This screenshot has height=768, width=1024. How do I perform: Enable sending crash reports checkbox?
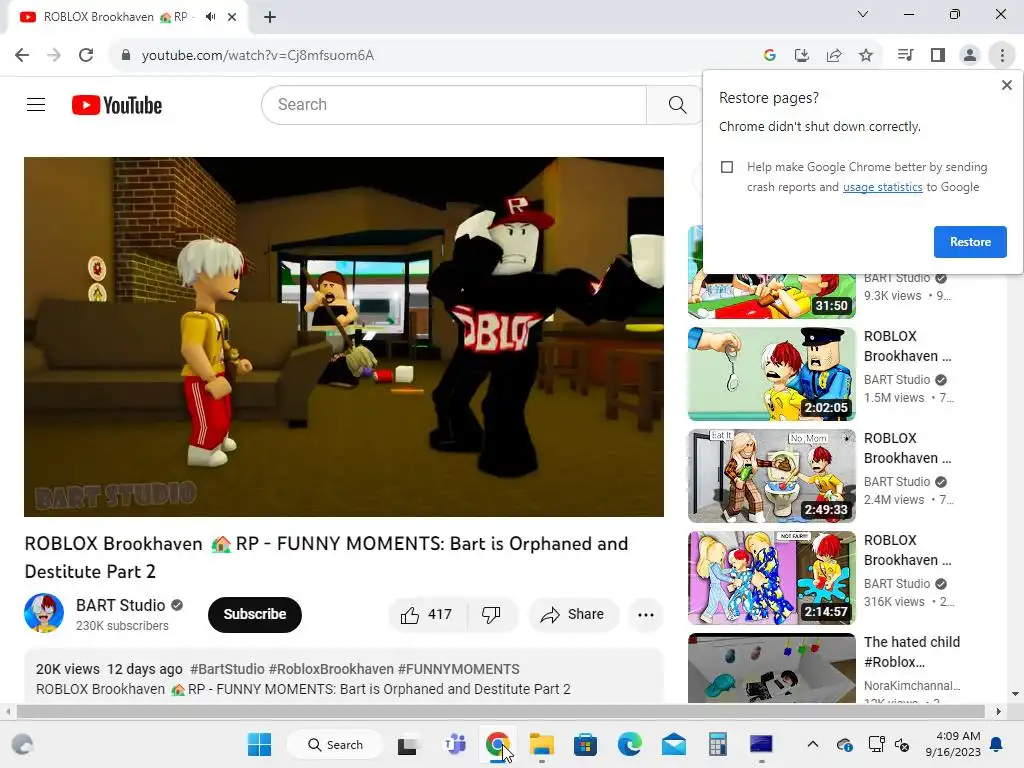727,167
